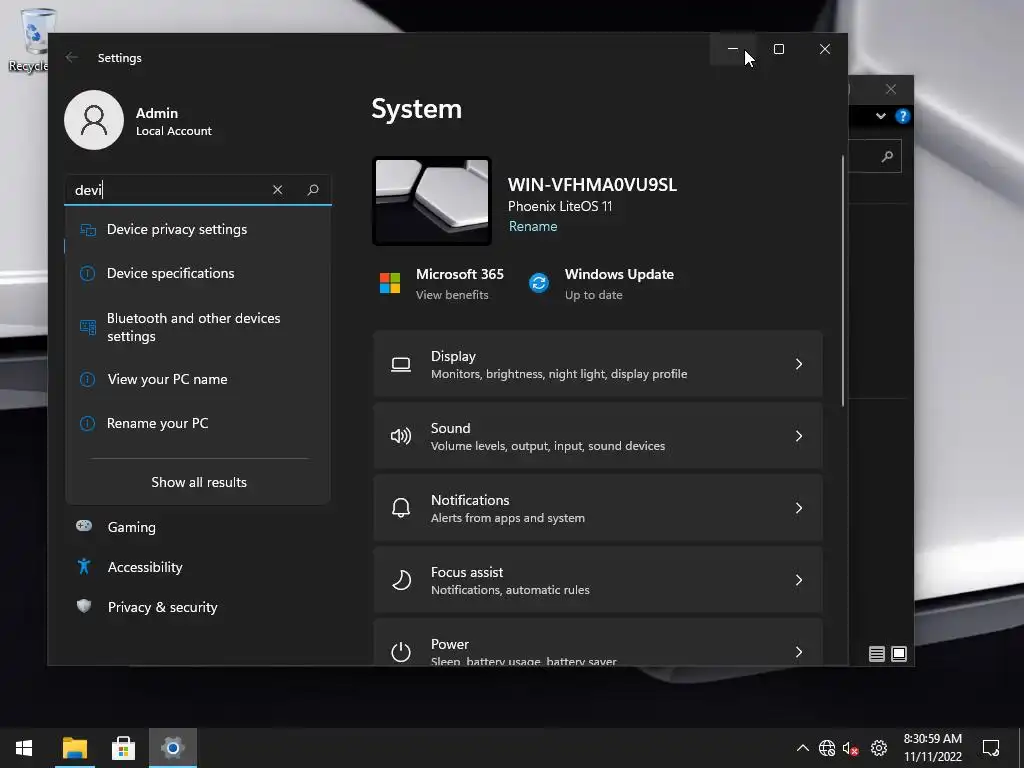Click the Notifications bell icon
The image size is (1024, 768).
(401, 508)
